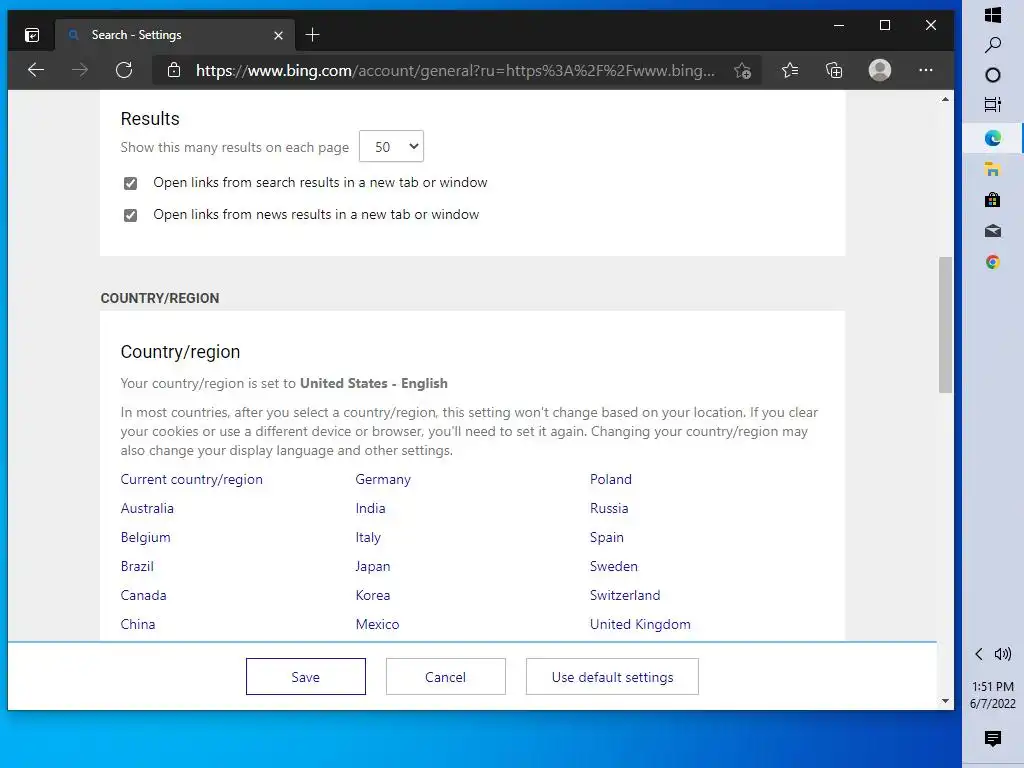Minimize the Edge window

(x=839, y=25)
